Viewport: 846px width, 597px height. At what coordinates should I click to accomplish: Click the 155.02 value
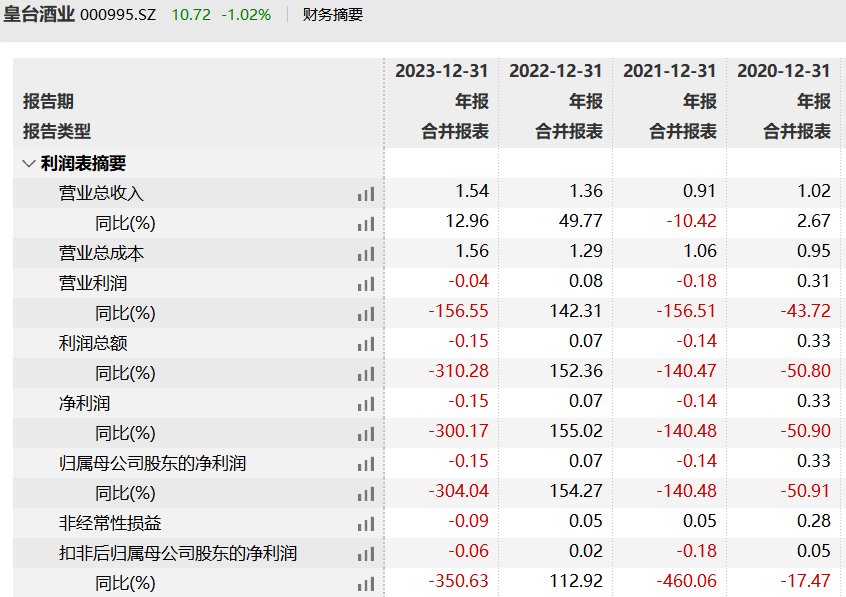click(576, 431)
